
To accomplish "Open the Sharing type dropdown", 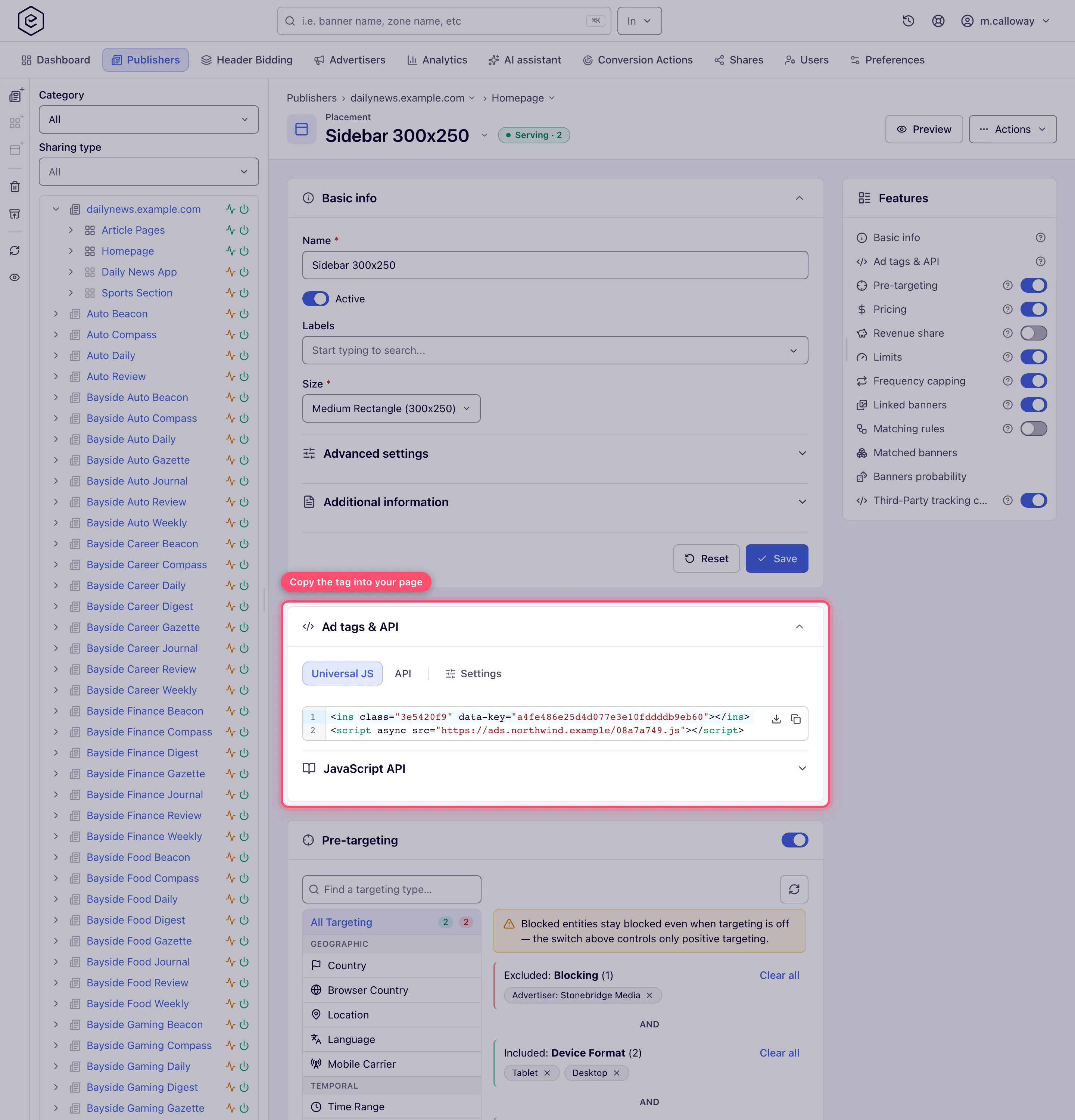I will click(149, 172).
